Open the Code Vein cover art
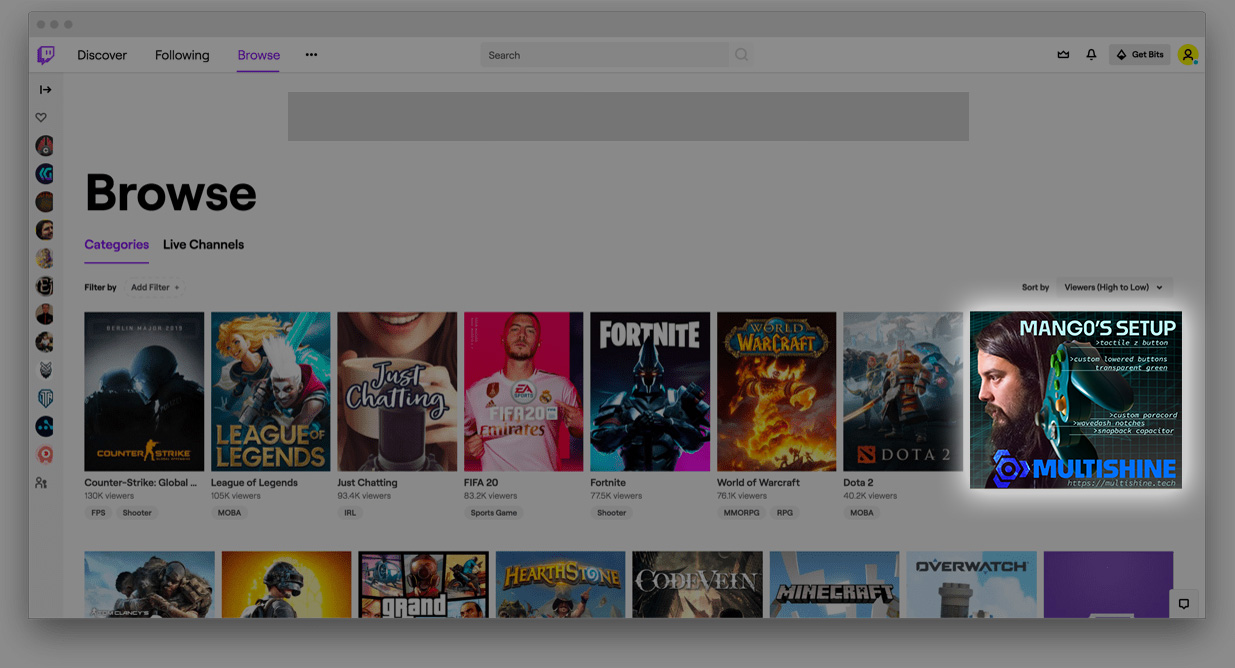The width and height of the screenshot is (1235, 668). point(697,584)
